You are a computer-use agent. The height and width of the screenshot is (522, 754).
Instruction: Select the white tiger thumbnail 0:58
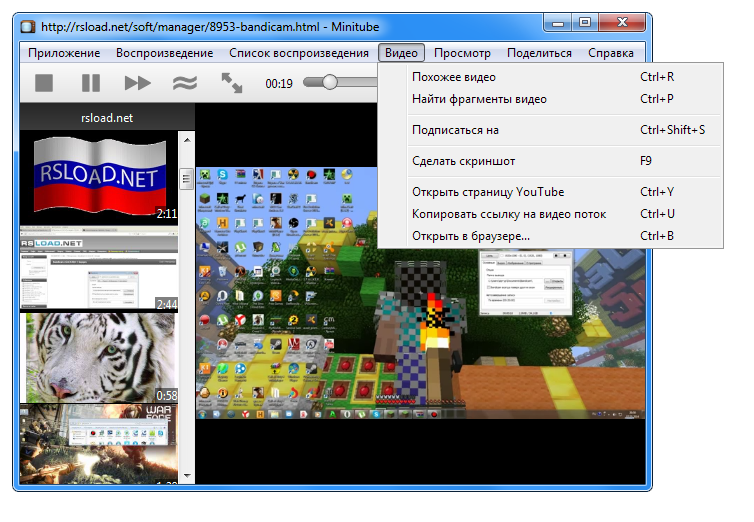(99, 358)
